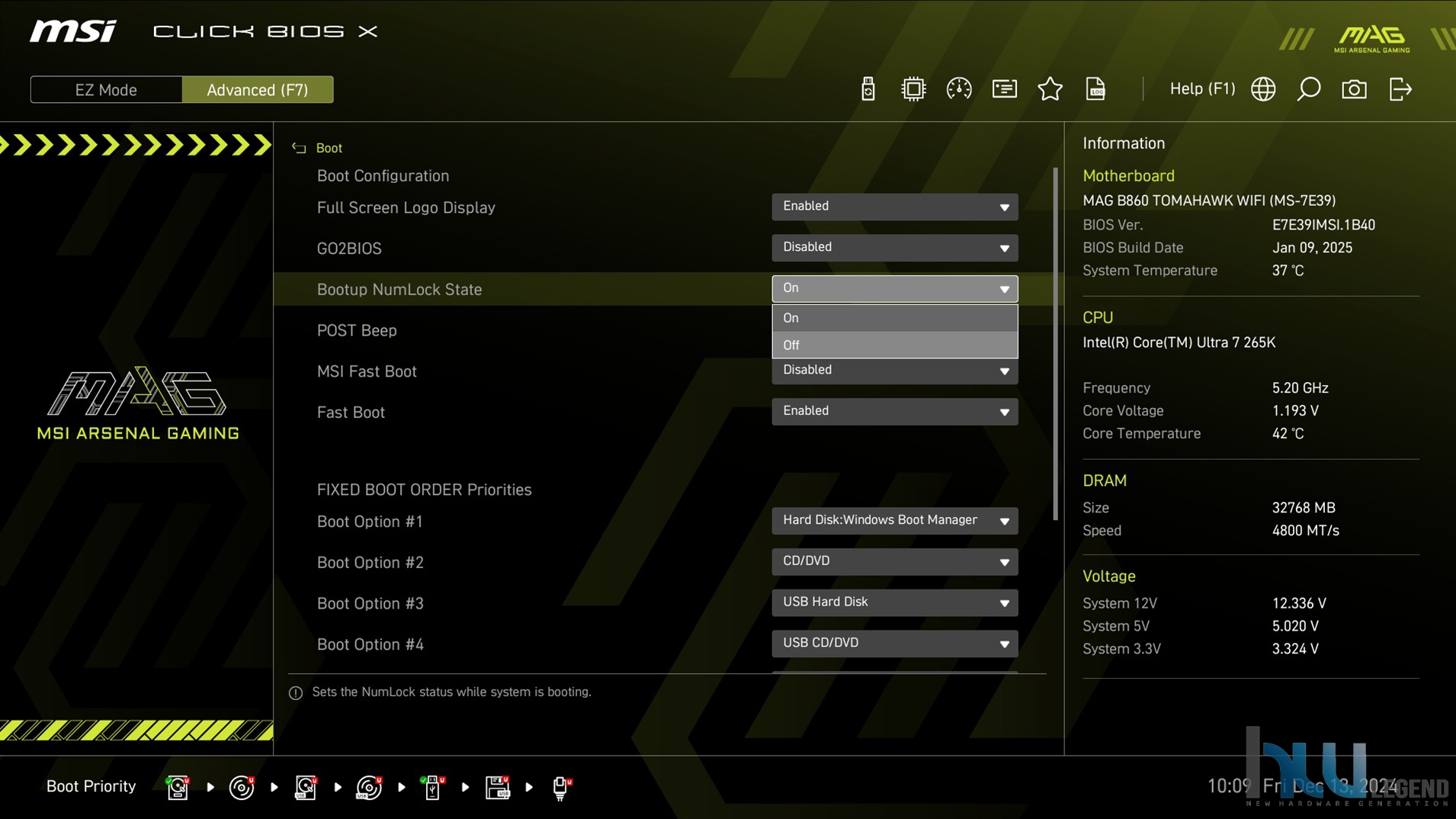Select the Bootup NumLock State label
Viewport: 1456px width, 819px height.
tap(399, 290)
